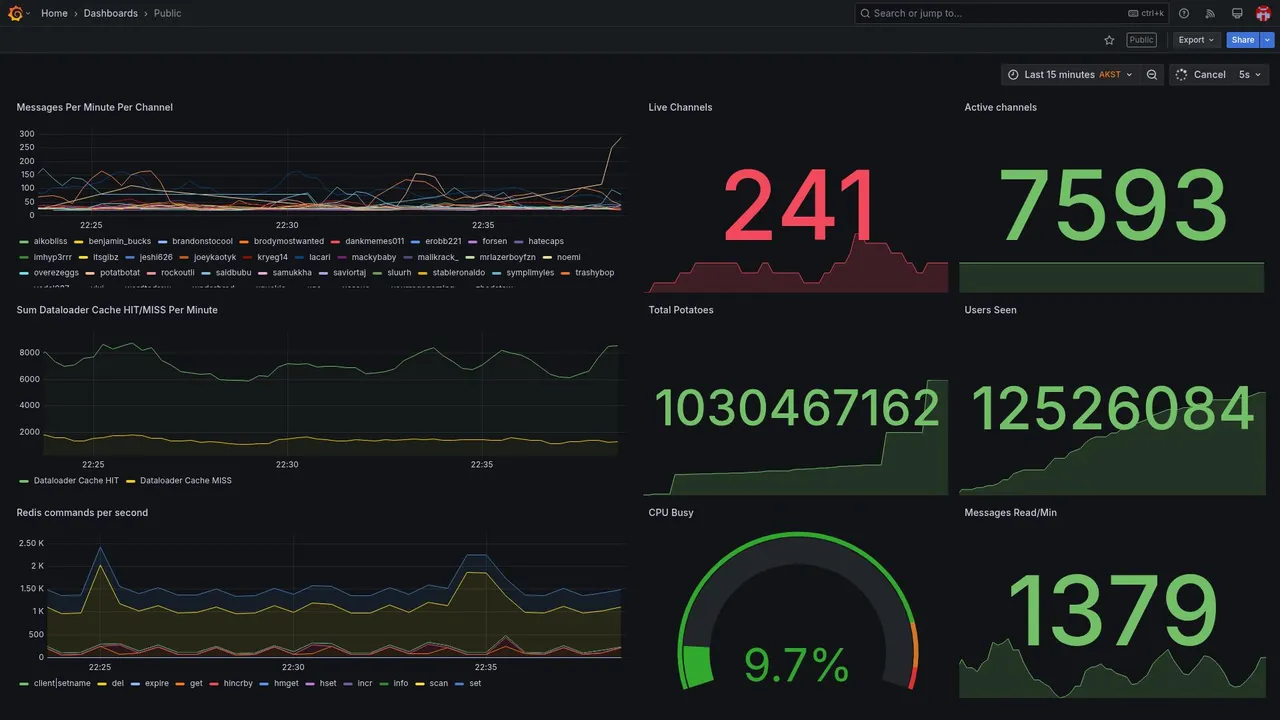Viewport: 1280px width, 720px height.
Task: Open the Grafana logo menu
Action: (16, 13)
